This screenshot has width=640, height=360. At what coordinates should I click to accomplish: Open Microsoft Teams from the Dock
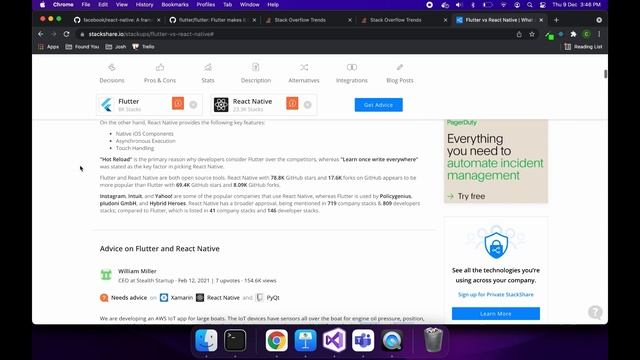[x=363, y=340]
